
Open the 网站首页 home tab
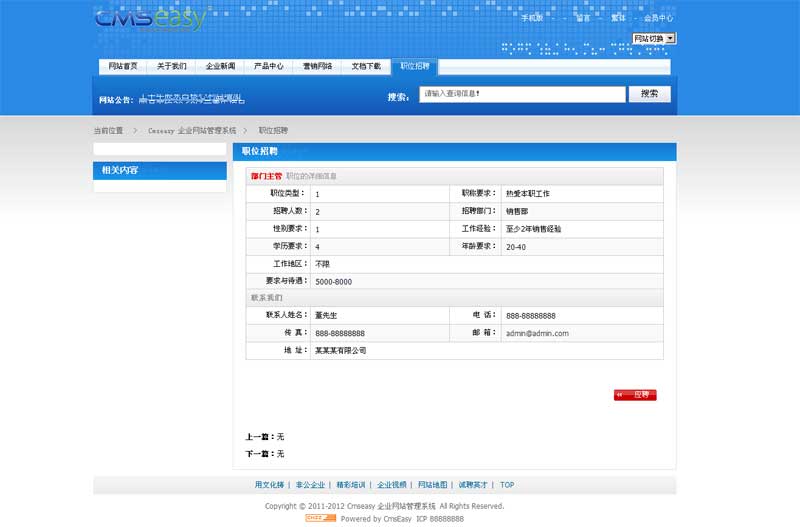(x=123, y=66)
